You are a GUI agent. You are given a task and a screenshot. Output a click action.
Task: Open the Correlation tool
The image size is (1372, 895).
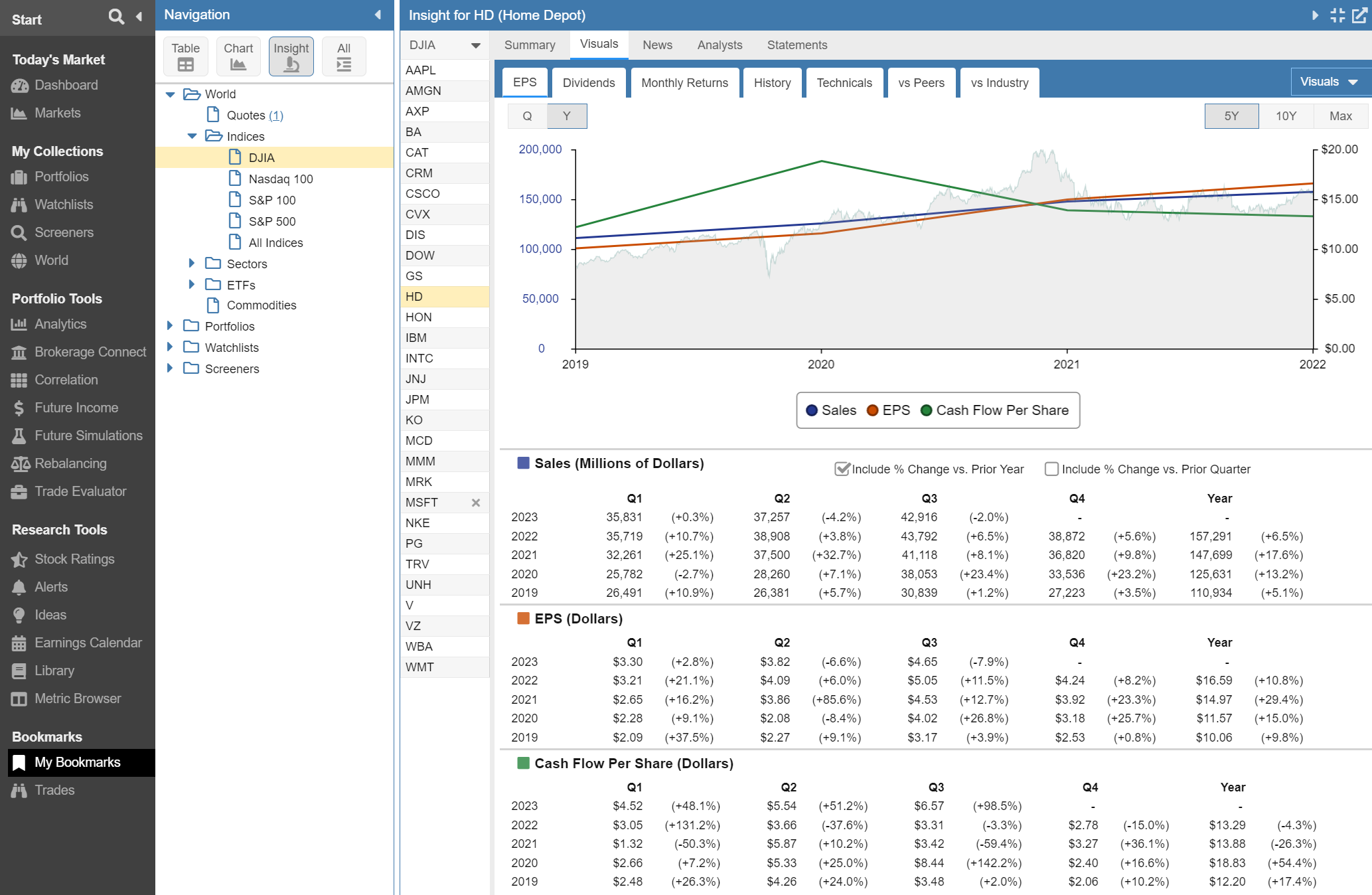click(66, 380)
